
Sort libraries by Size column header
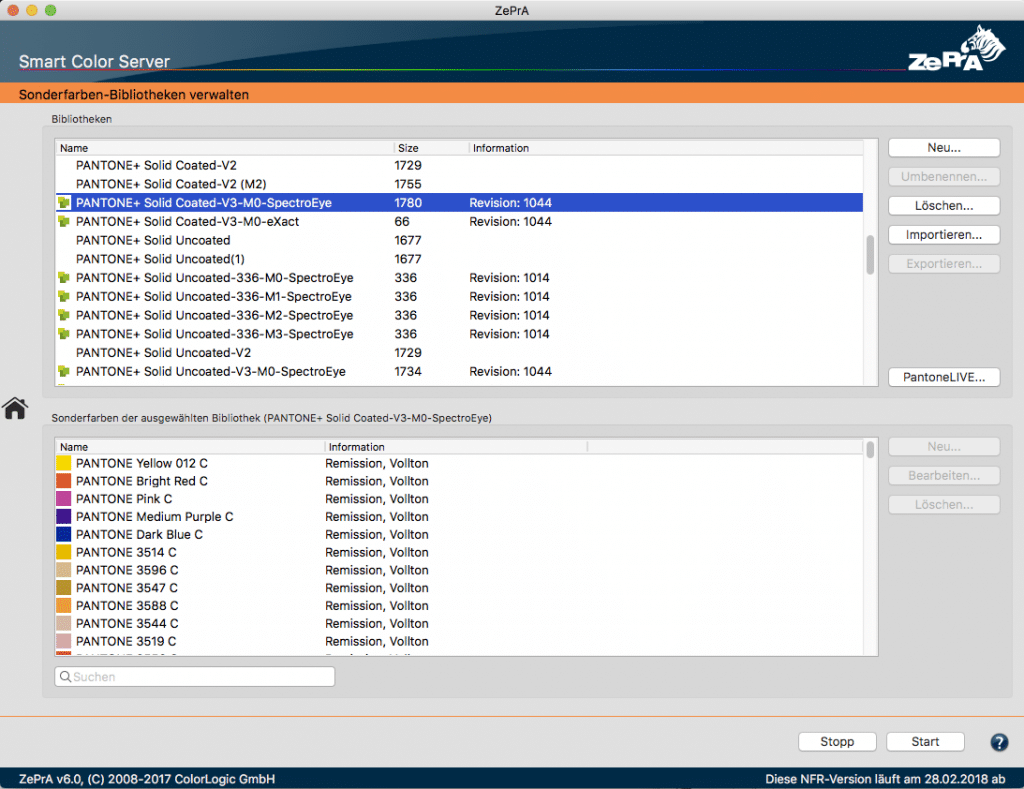pyautogui.click(x=430, y=148)
